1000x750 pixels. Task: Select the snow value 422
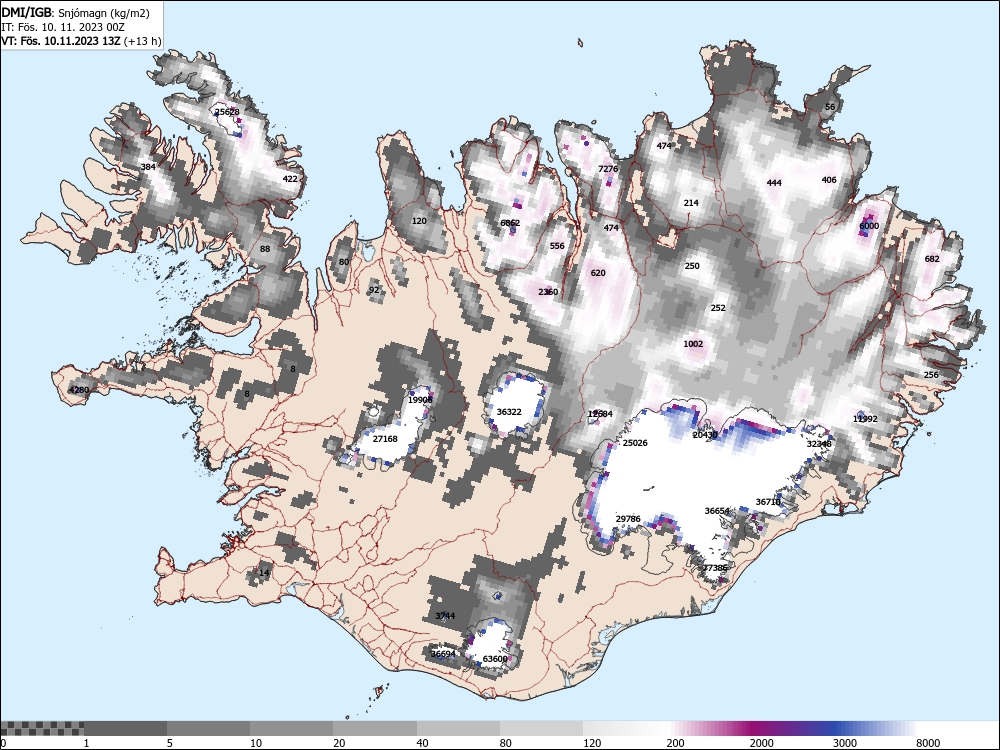pyautogui.click(x=290, y=179)
